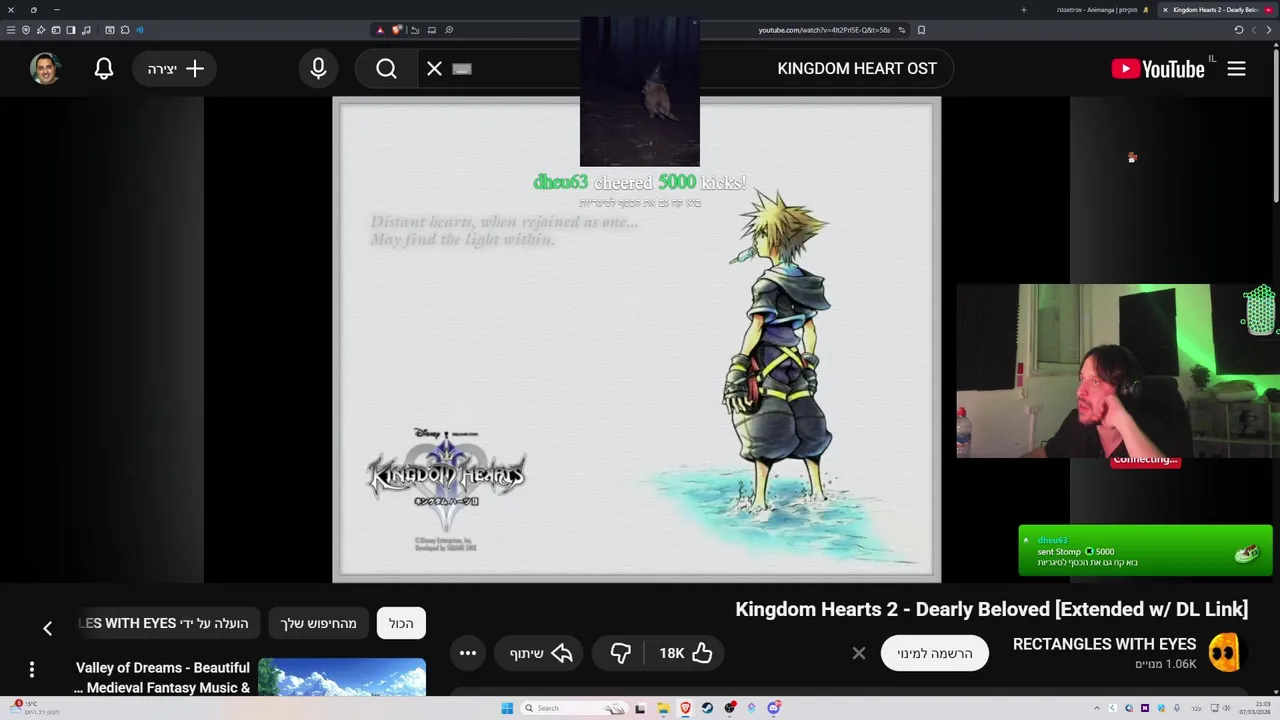Open a new browser tab with plus
This screenshot has width=1280, height=720.
pos(1024,10)
